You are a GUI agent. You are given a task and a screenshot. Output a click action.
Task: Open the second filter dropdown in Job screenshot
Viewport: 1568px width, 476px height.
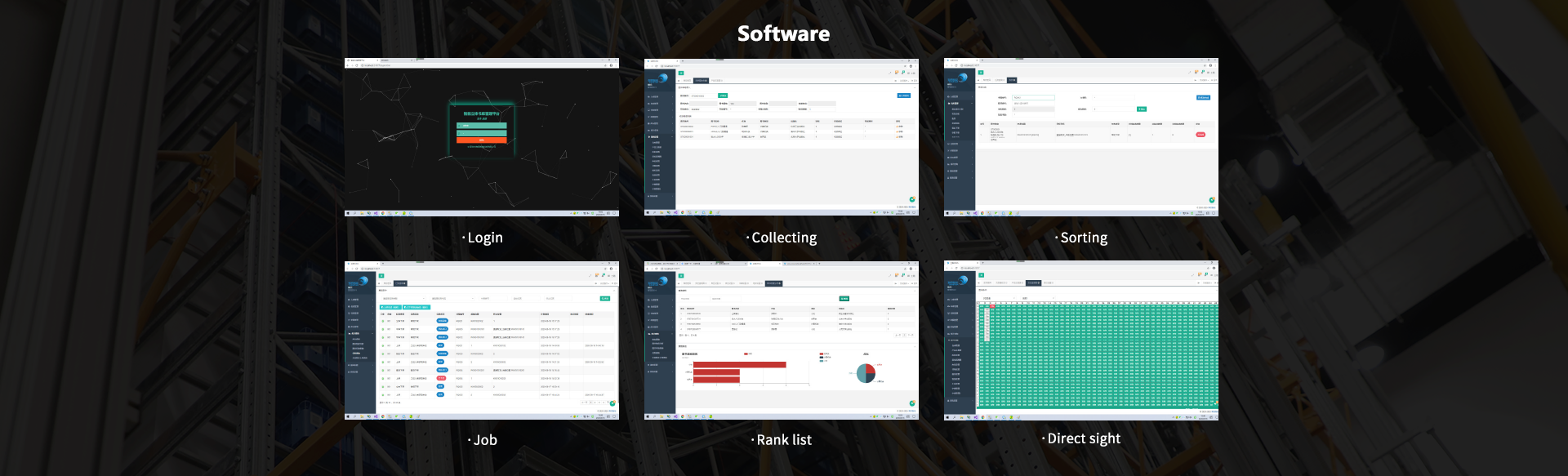(x=449, y=299)
